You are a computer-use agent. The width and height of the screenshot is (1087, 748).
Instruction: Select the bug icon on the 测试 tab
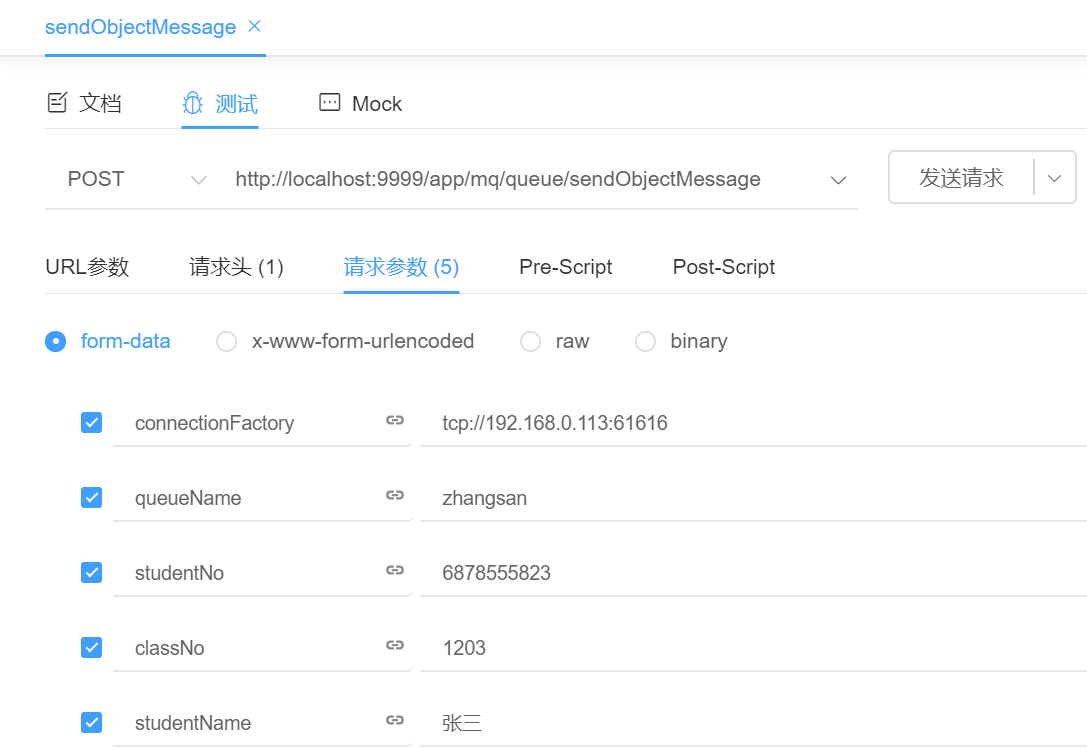click(x=191, y=103)
